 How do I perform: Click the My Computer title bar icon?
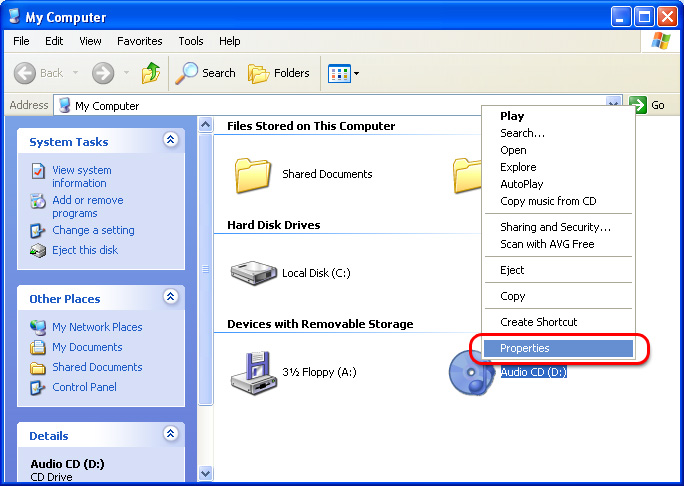pyautogui.click(x=15, y=16)
